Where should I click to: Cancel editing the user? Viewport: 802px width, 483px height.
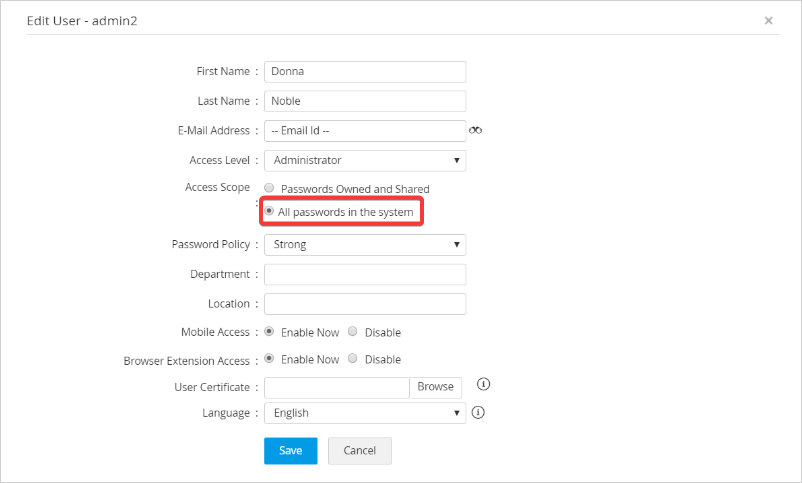[359, 451]
